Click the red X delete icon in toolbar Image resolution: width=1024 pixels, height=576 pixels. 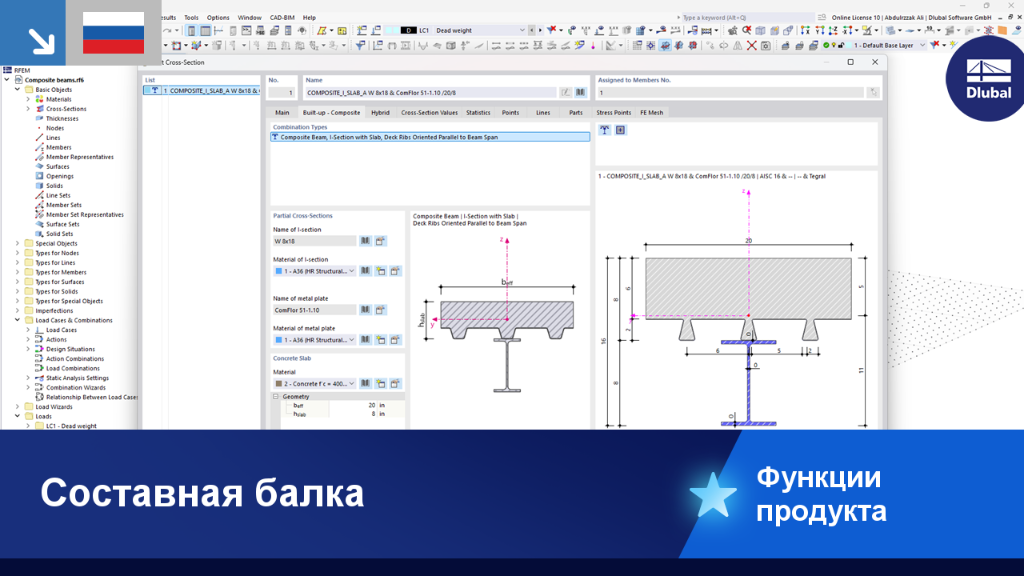pos(752,46)
